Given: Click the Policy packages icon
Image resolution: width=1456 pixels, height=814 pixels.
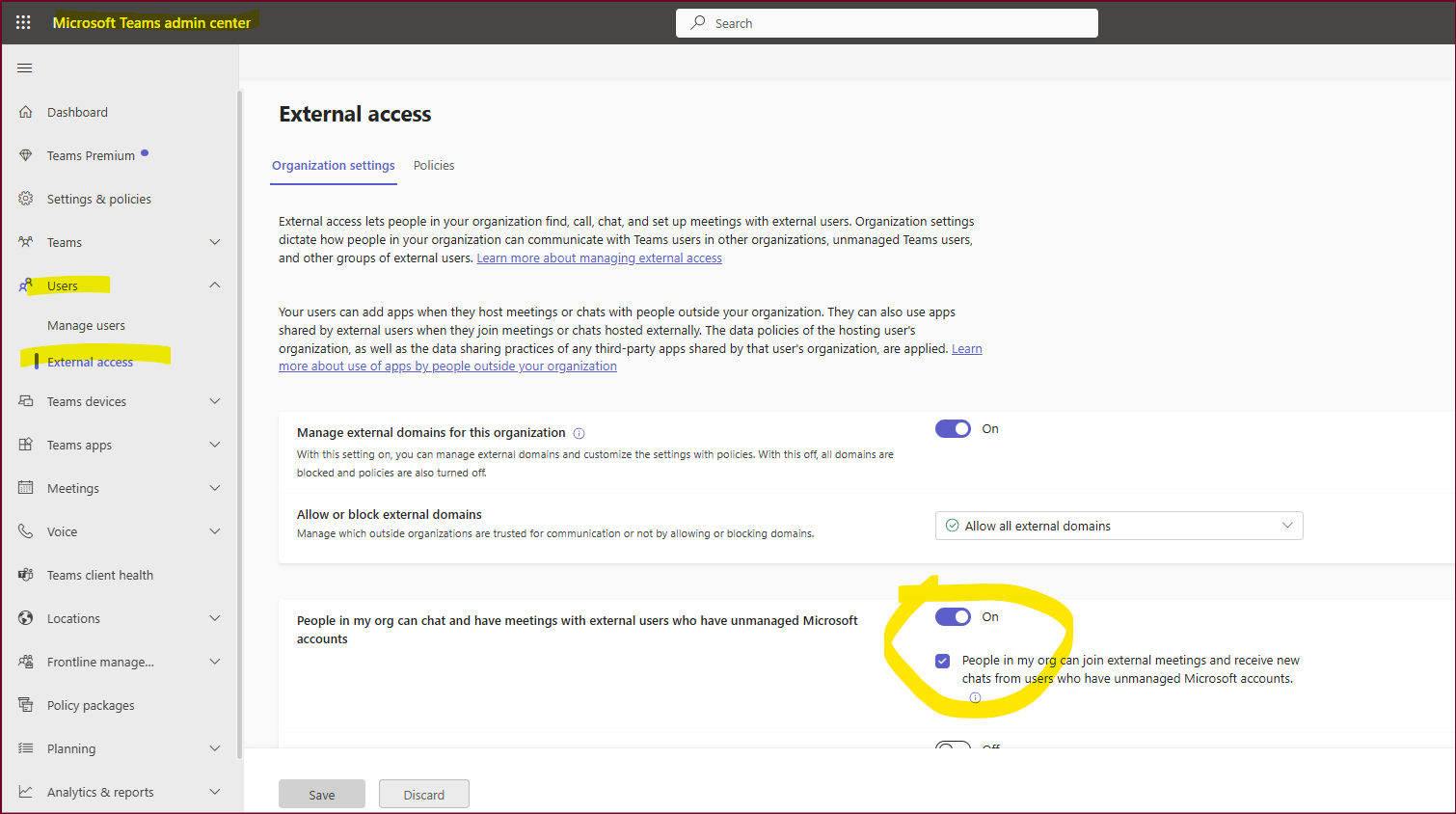Looking at the screenshot, I should [26, 705].
